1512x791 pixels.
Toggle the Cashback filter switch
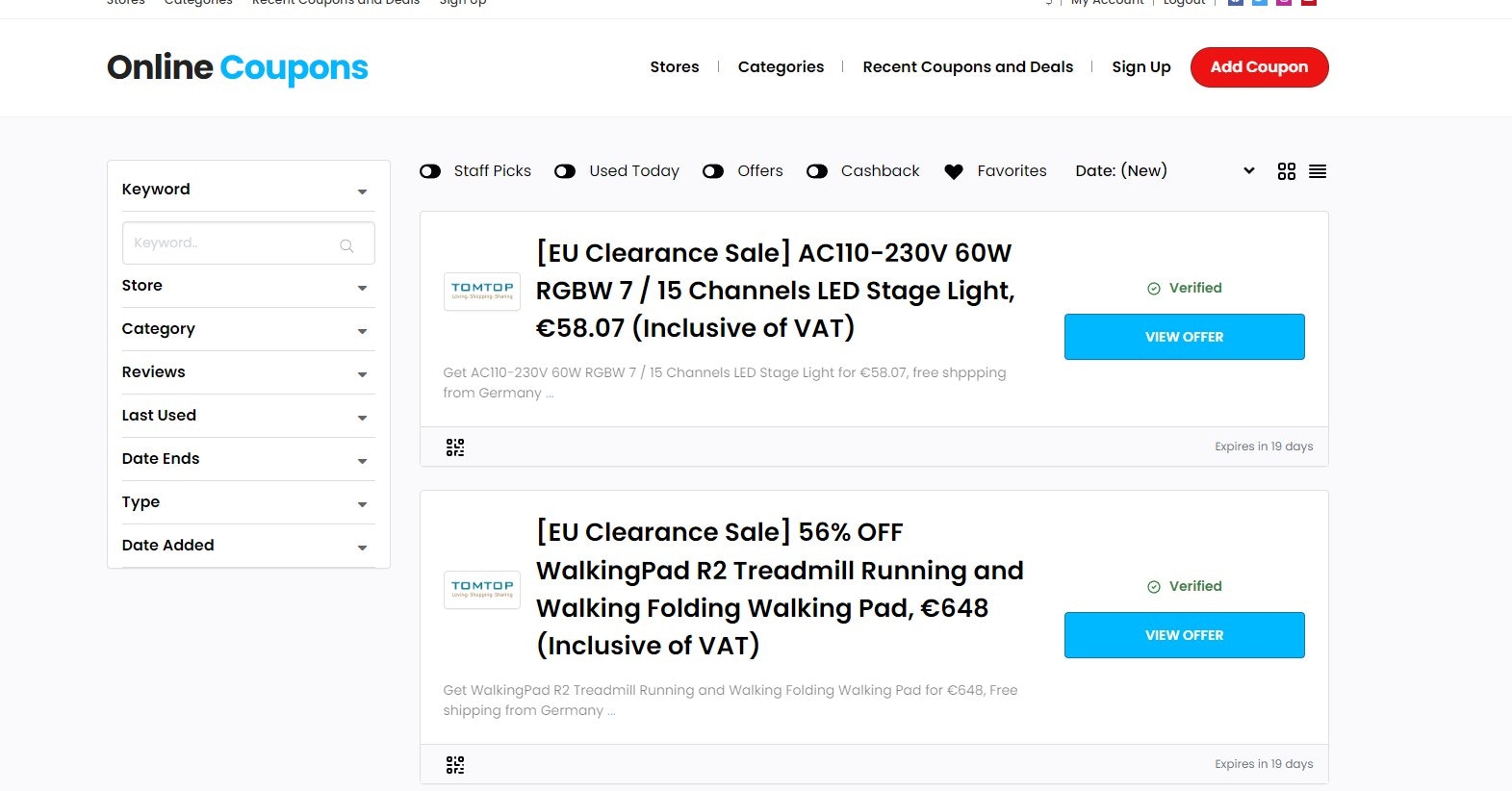pyautogui.click(x=817, y=171)
